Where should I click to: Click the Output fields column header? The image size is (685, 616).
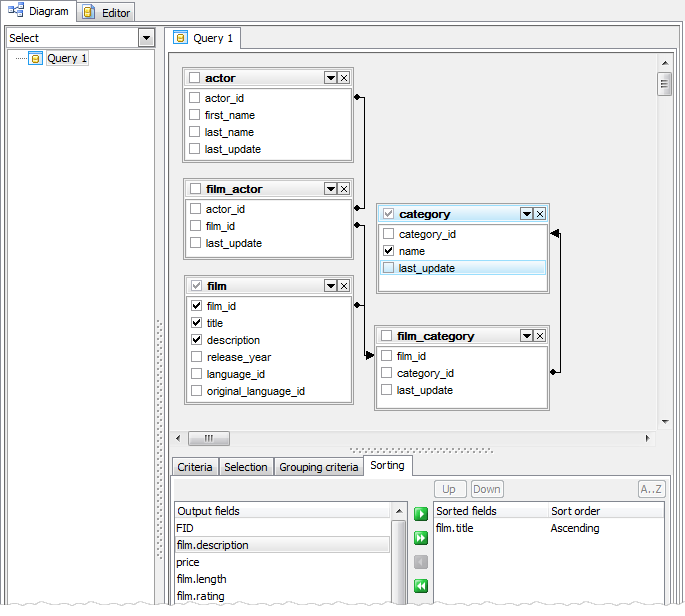pyautogui.click(x=282, y=511)
